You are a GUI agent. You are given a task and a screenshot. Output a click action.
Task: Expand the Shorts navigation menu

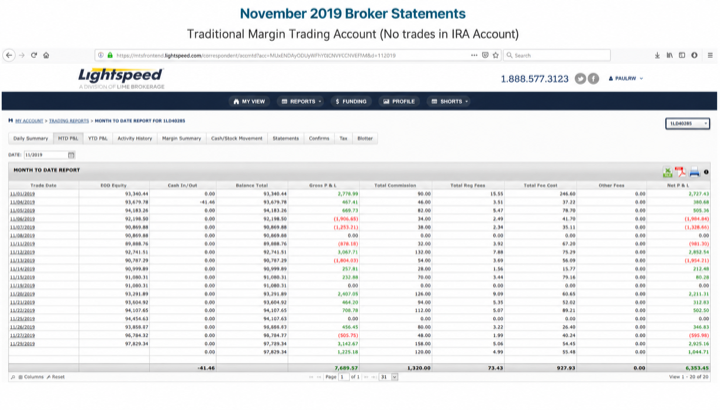450,101
